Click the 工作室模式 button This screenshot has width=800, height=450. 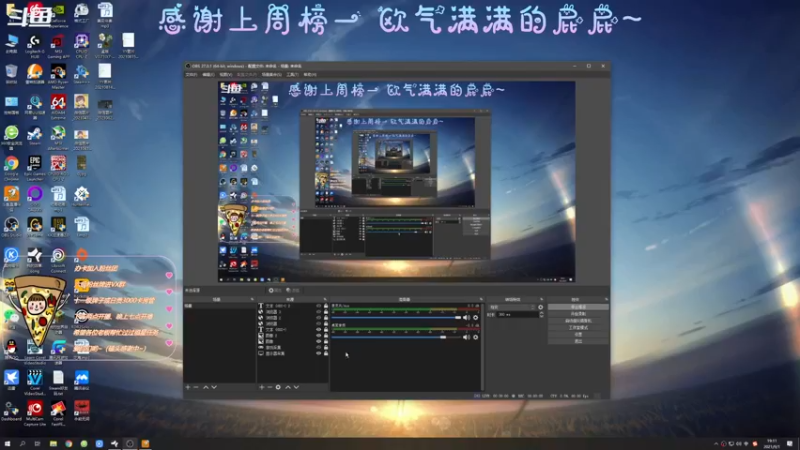(x=578, y=328)
